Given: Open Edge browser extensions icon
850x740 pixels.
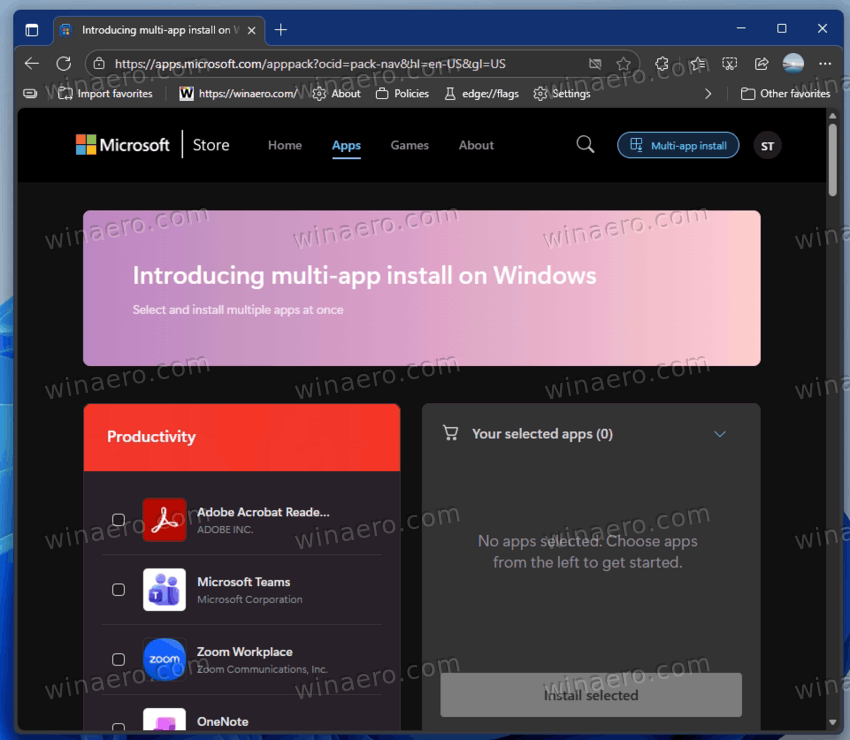Looking at the screenshot, I should pyautogui.click(x=661, y=62).
